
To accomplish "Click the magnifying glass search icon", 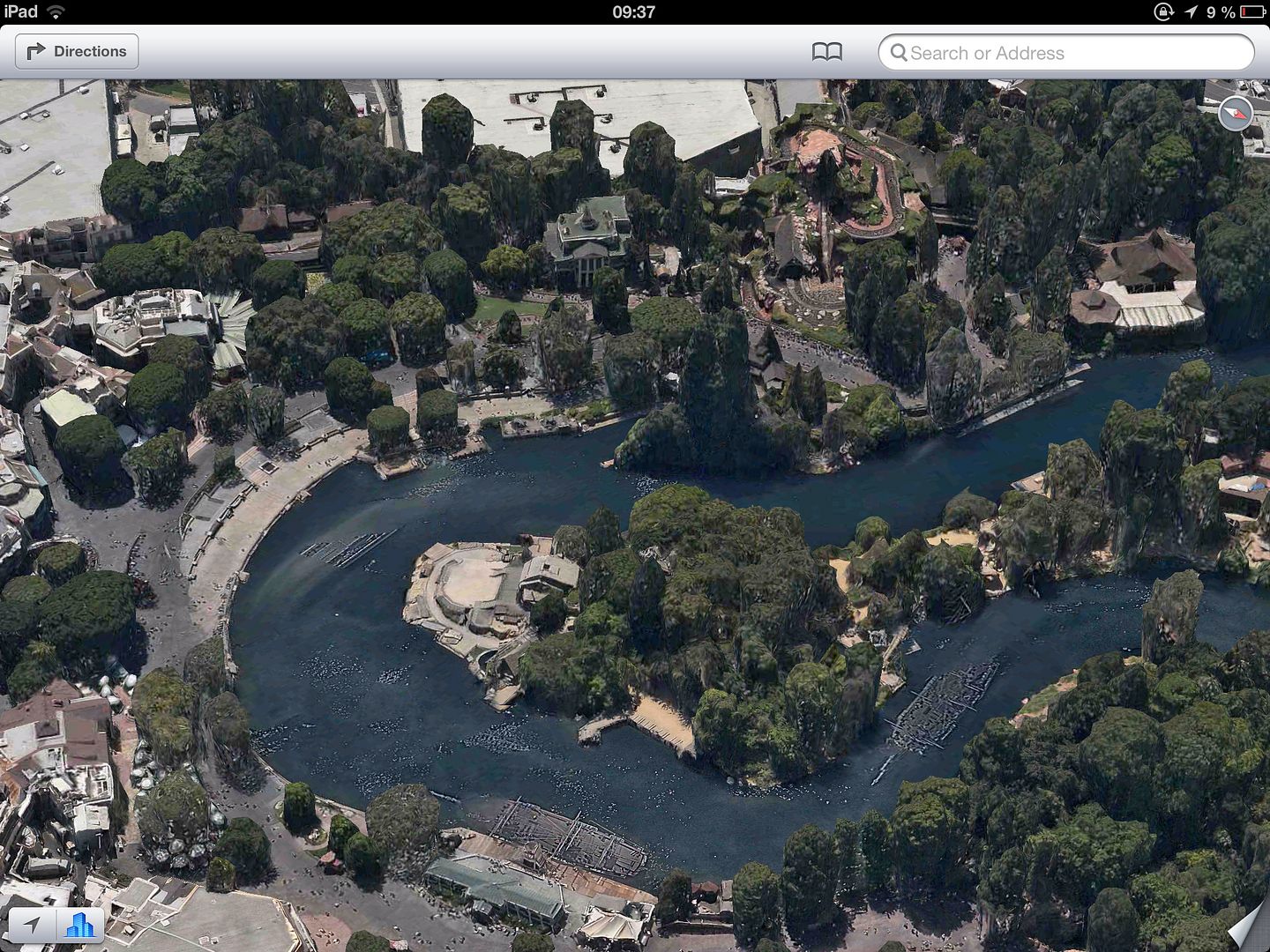I will click(x=899, y=53).
